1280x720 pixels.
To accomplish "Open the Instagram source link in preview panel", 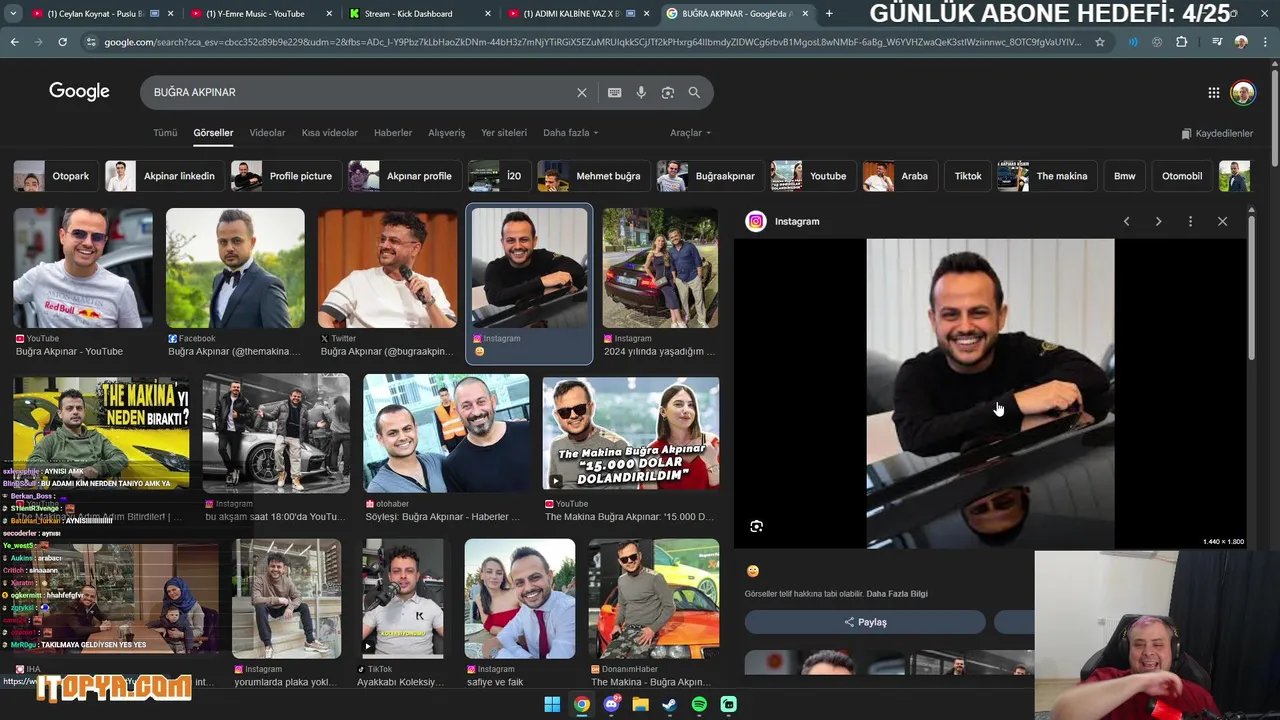I will pyautogui.click(x=784, y=221).
